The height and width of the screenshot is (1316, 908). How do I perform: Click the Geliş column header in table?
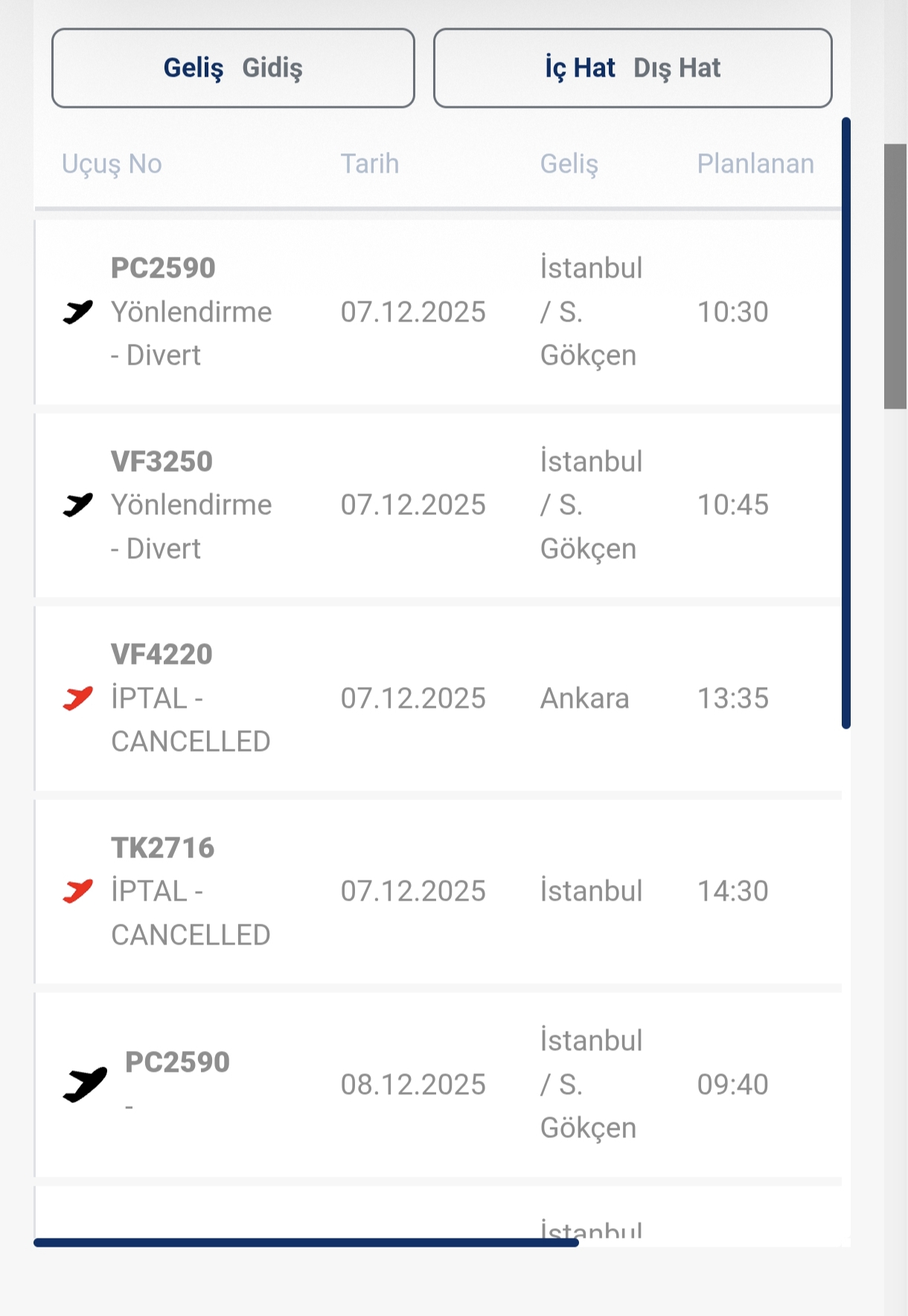click(569, 164)
